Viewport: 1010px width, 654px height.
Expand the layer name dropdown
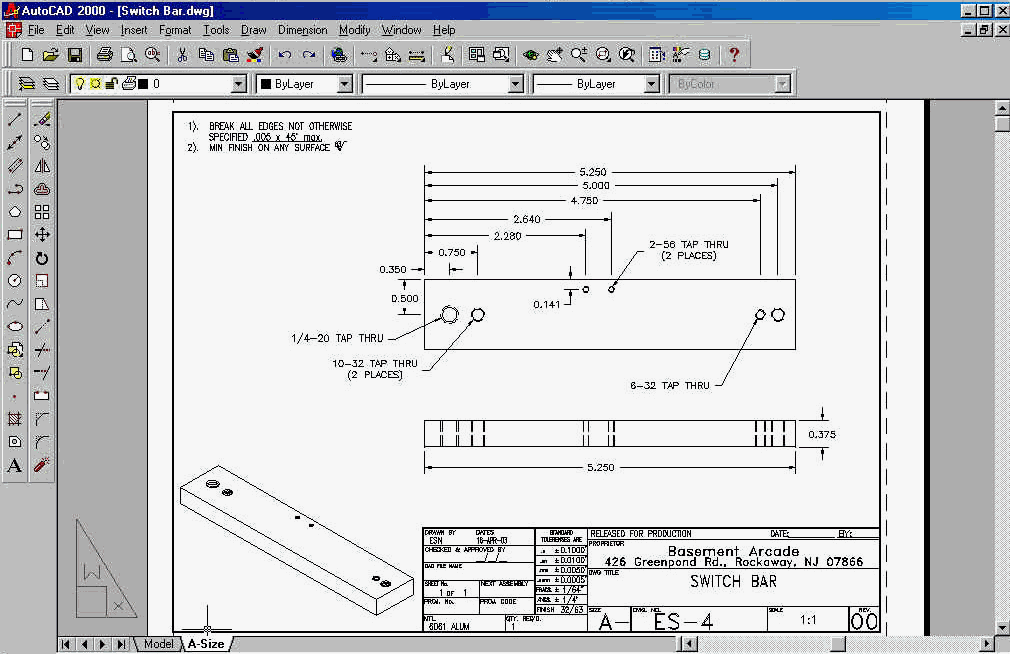(238, 85)
